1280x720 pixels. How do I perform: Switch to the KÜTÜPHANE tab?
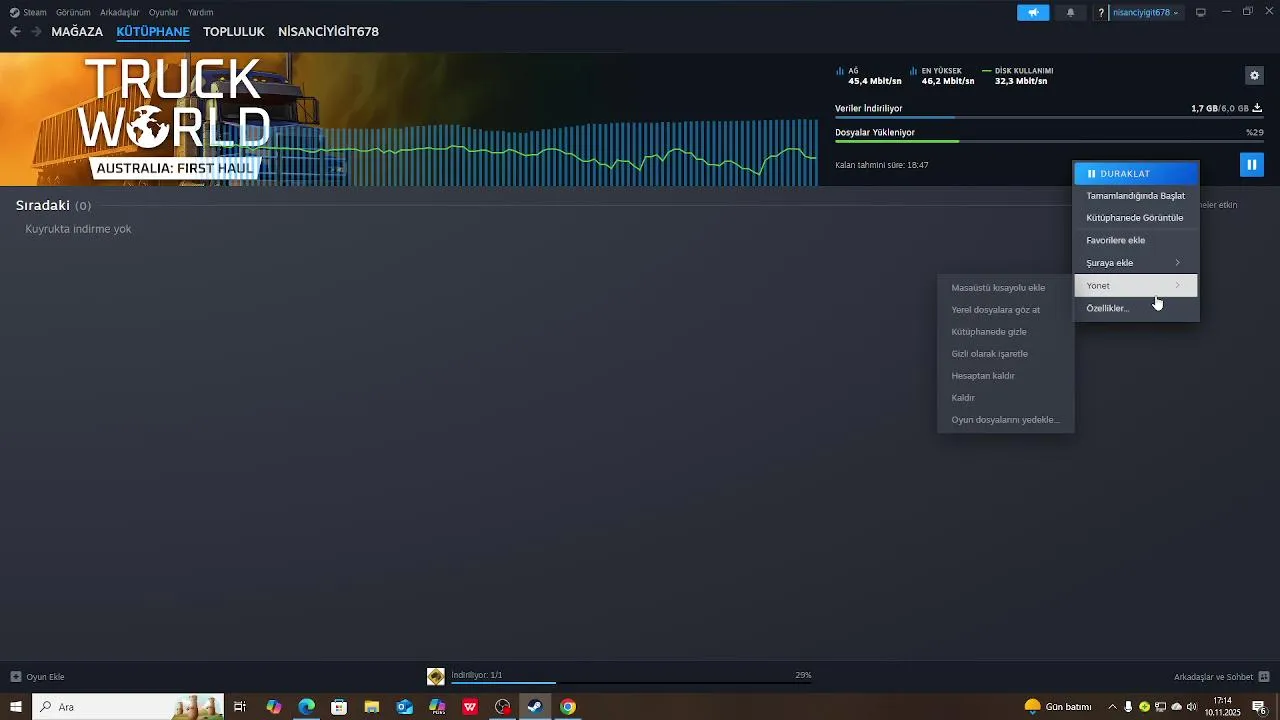pyautogui.click(x=153, y=31)
